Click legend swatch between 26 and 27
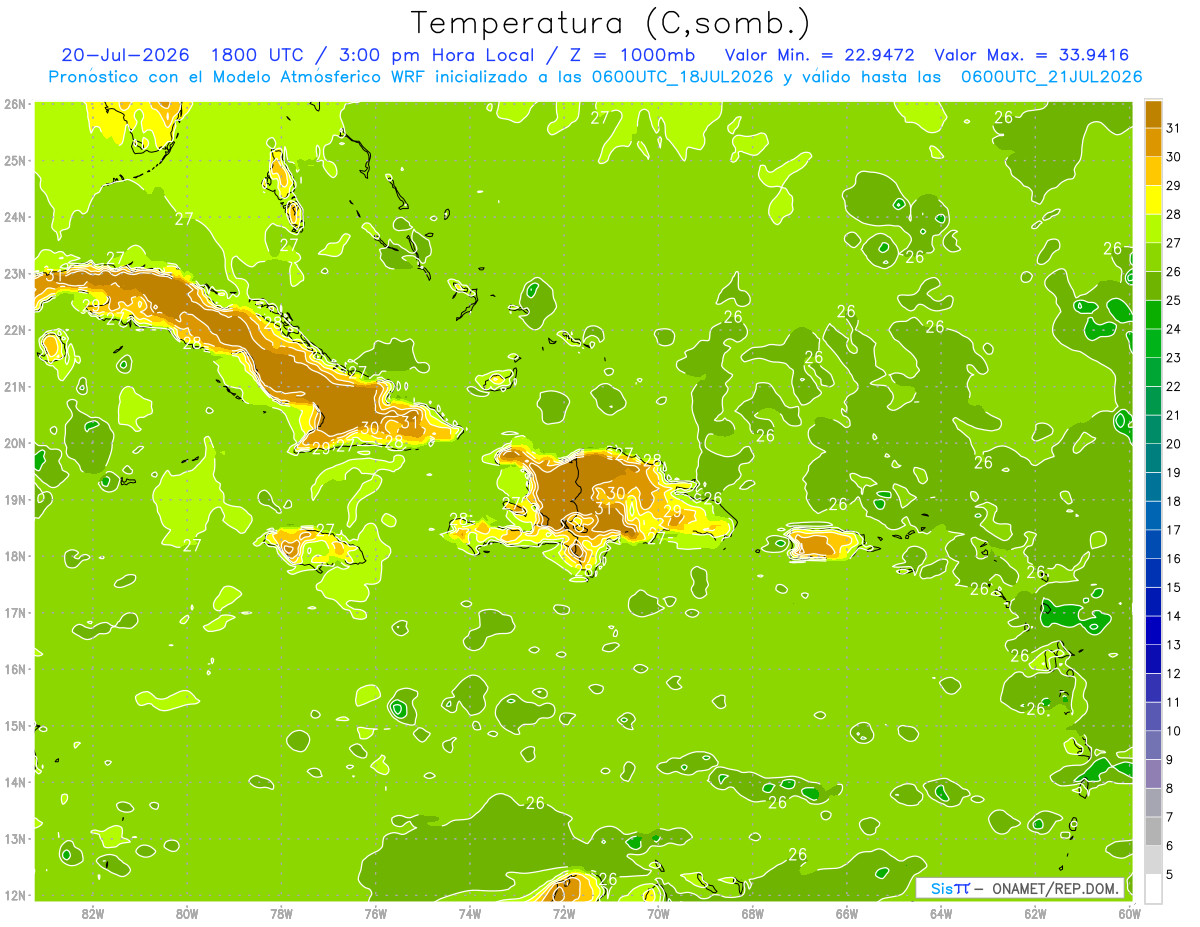This screenshot has height=927, width=1200. point(1153,256)
